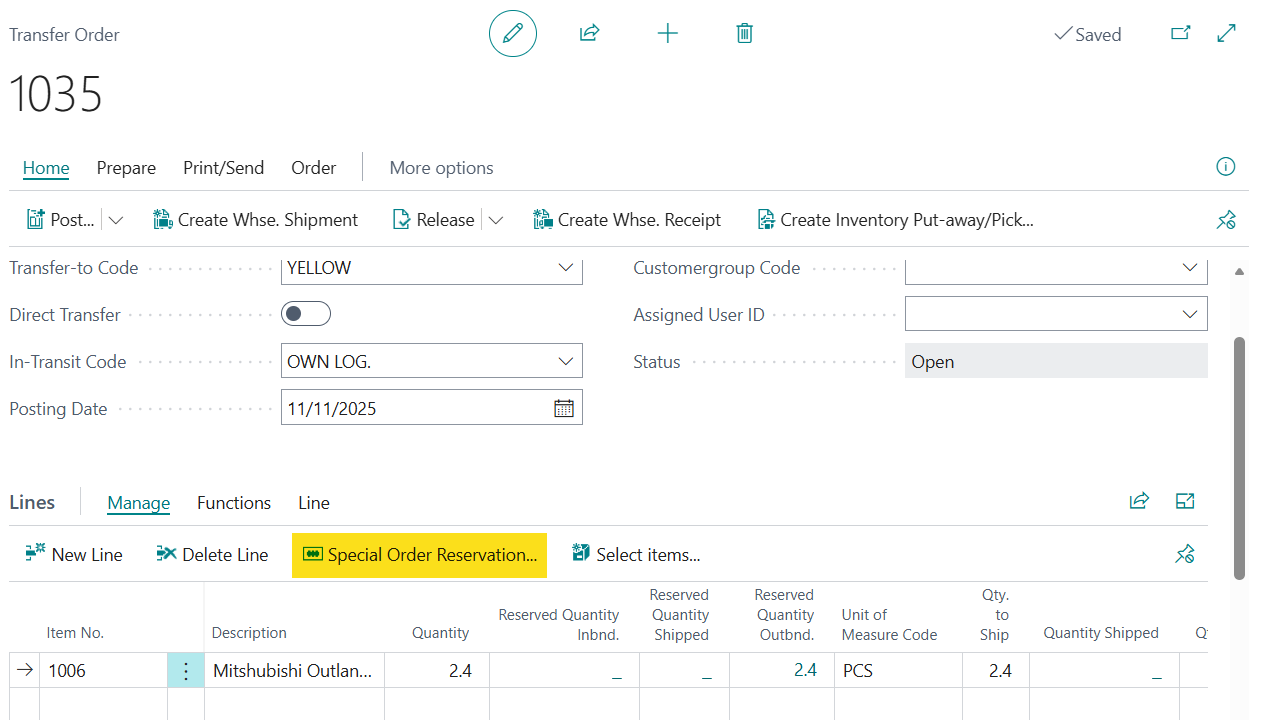1280x720 pixels.
Task: Open the More options menu
Action: click(441, 167)
